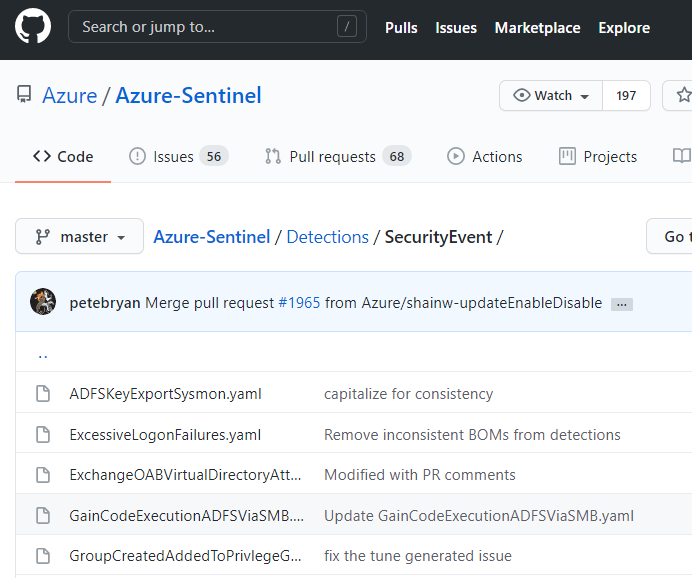Open the master branch selector
This screenshot has width=692, height=578.
79,236
